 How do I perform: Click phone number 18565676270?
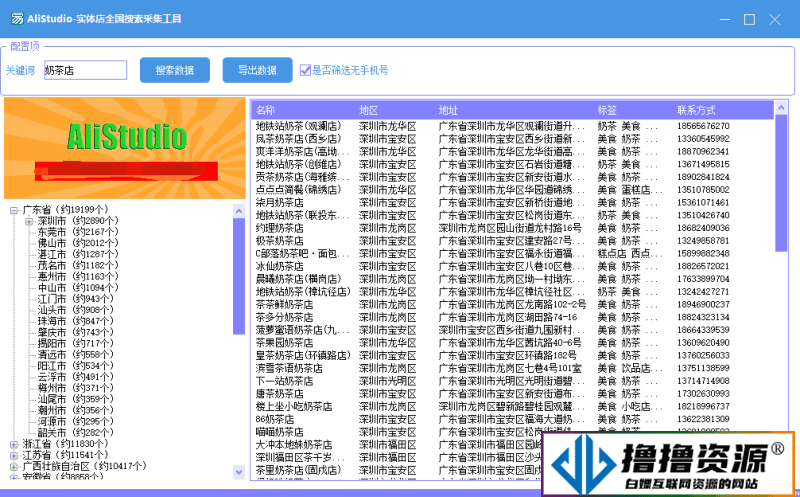coord(703,126)
